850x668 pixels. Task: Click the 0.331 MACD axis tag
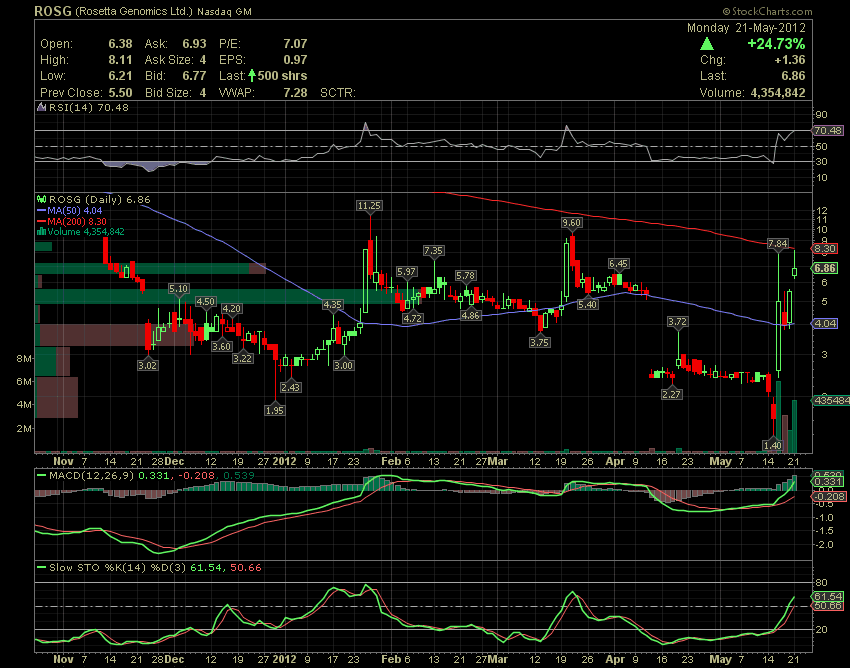pyautogui.click(x=828, y=481)
